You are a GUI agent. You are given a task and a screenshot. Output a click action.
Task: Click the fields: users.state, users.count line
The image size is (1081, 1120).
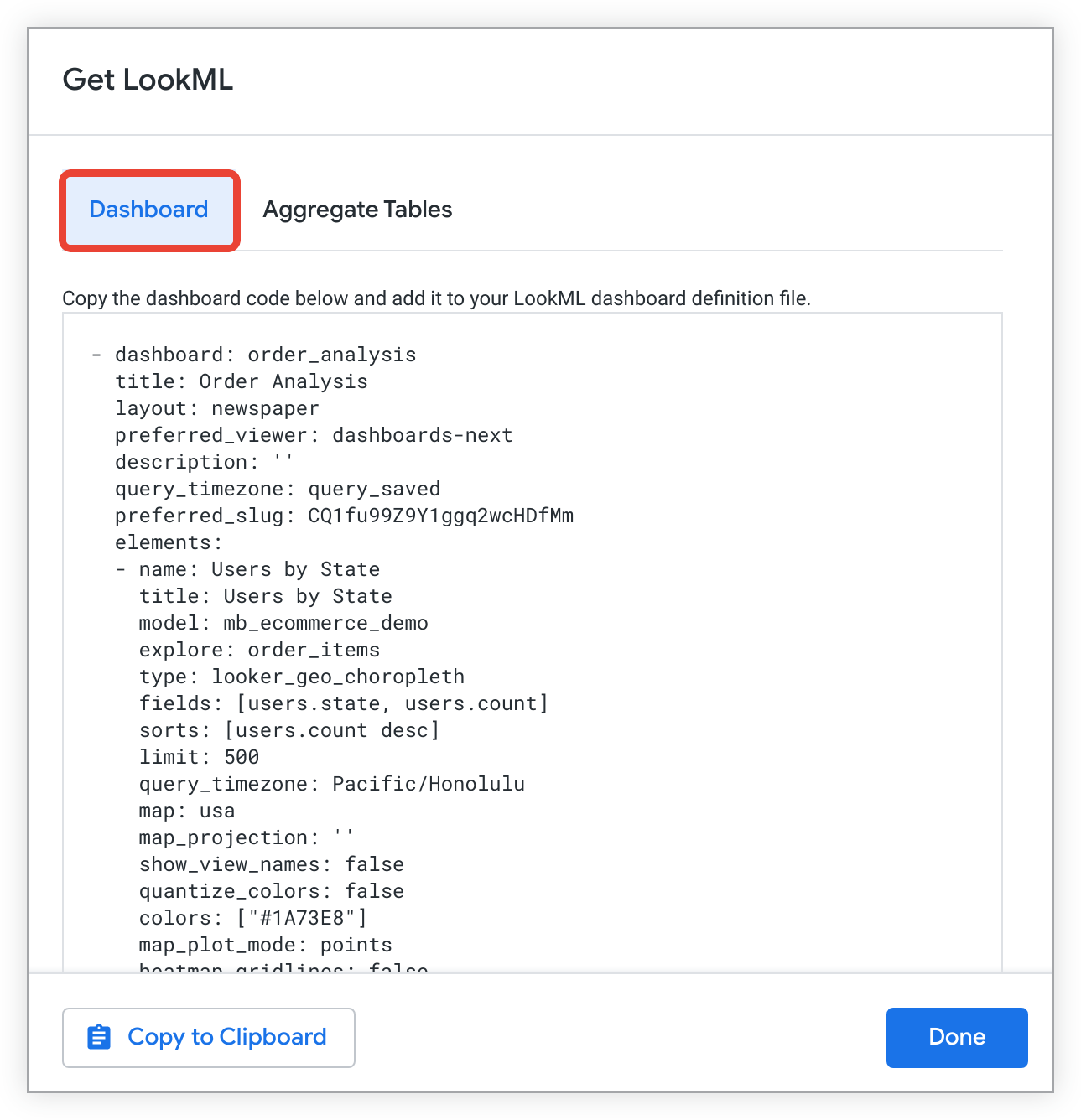point(343,703)
